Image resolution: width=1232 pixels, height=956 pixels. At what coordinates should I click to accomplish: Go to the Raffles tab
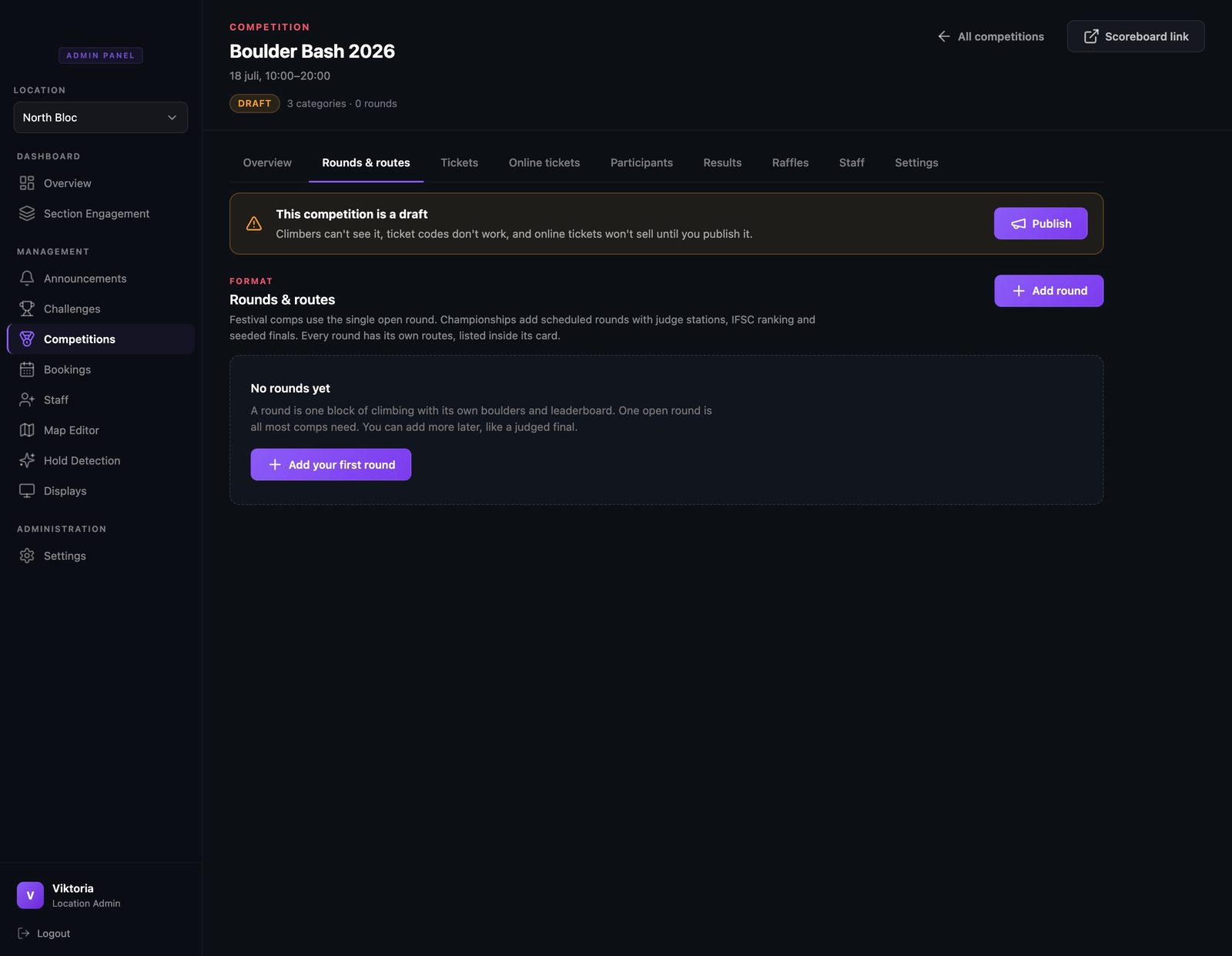click(790, 162)
